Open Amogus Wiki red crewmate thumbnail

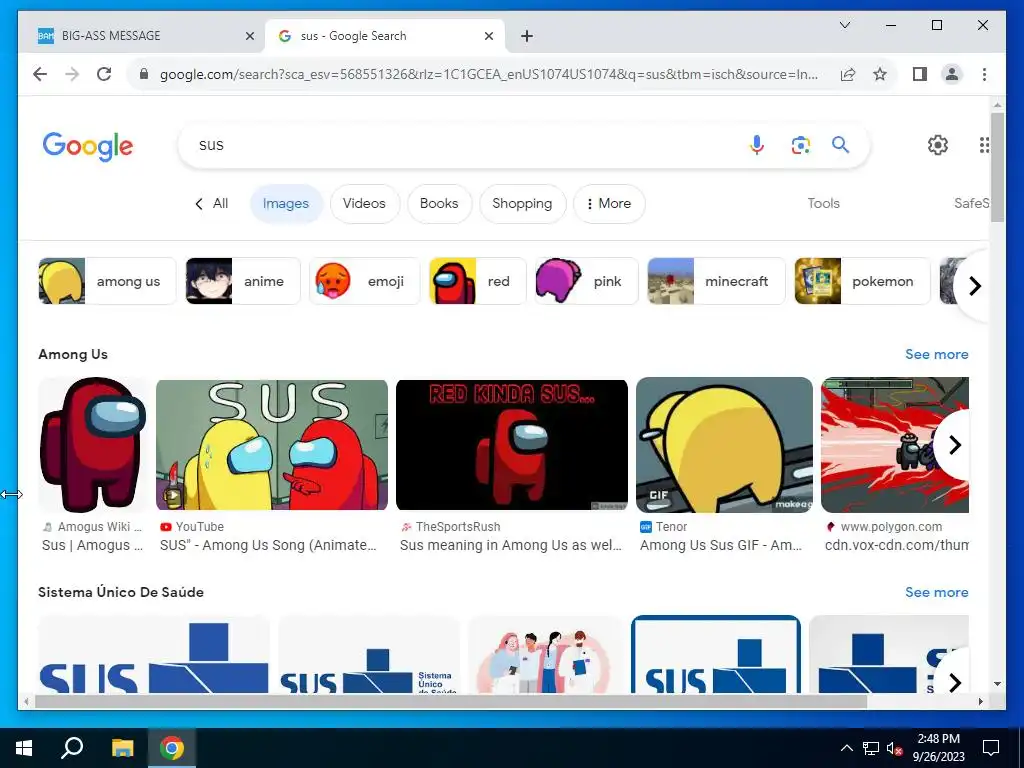point(93,445)
